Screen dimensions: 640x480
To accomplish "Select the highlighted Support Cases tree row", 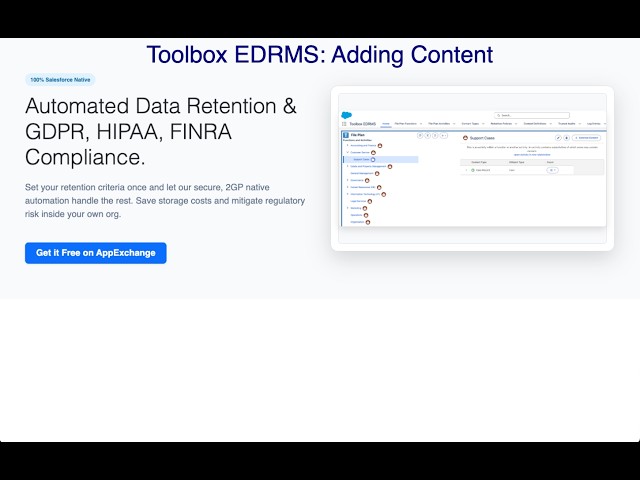I will tap(380, 160).
